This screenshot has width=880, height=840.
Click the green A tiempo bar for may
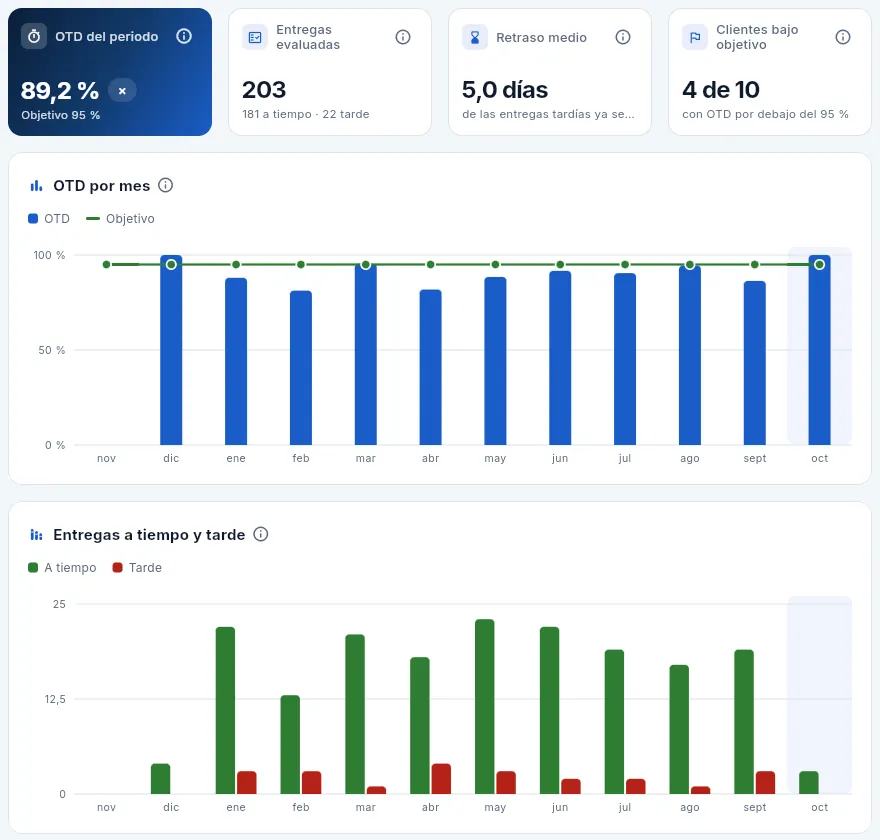tap(485, 706)
